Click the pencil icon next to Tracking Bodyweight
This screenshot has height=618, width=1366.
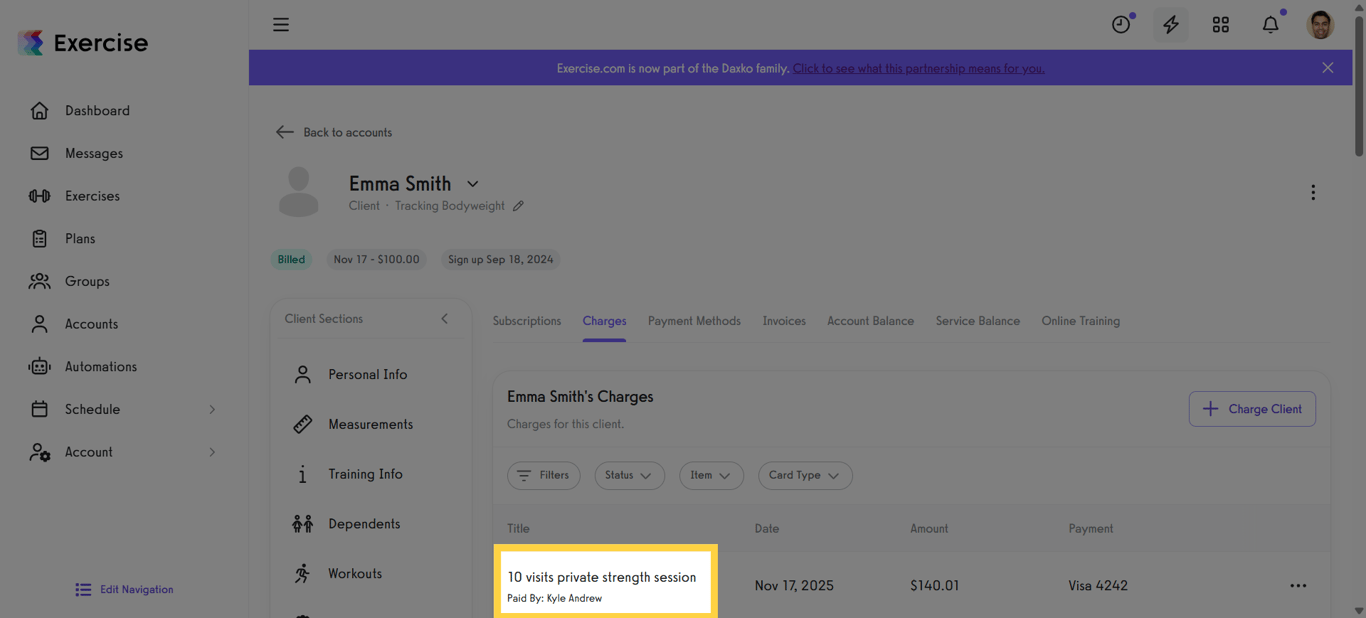(x=519, y=205)
